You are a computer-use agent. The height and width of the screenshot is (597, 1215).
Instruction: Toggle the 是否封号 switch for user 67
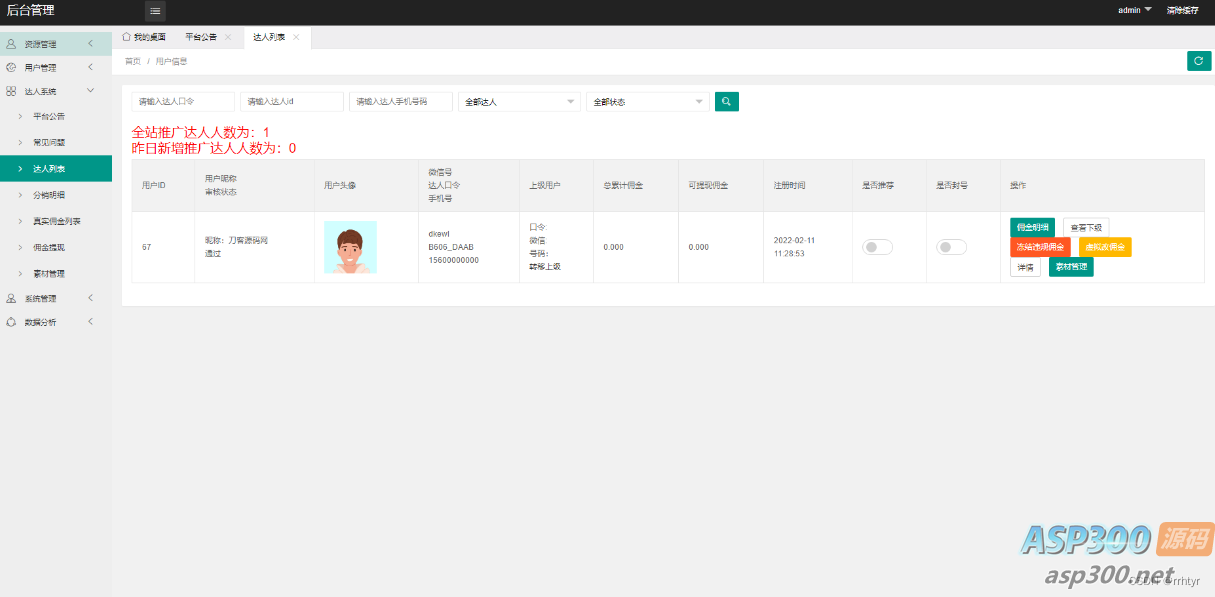click(951, 247)
